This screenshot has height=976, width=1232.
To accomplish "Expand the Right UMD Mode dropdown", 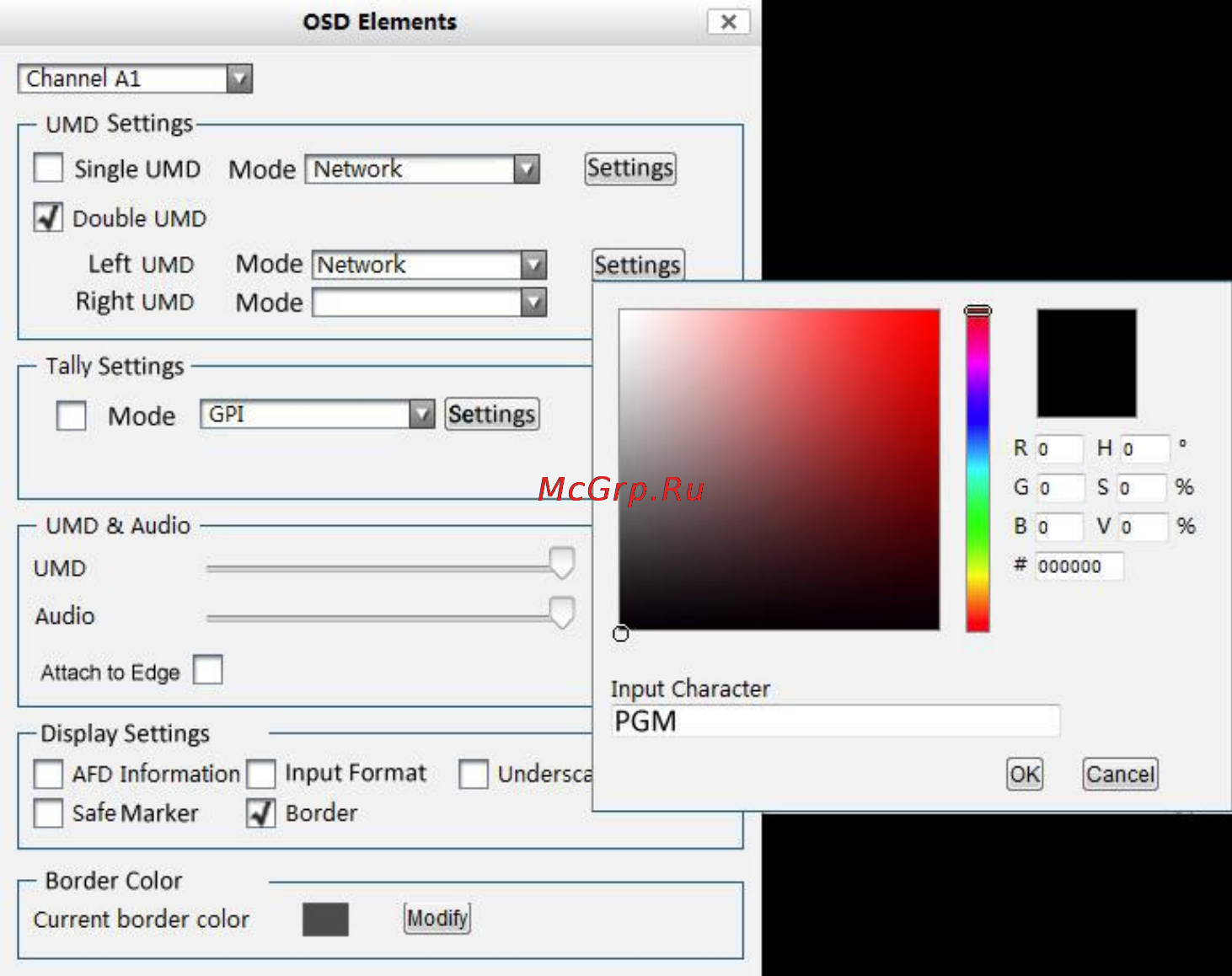I will 430,302.
